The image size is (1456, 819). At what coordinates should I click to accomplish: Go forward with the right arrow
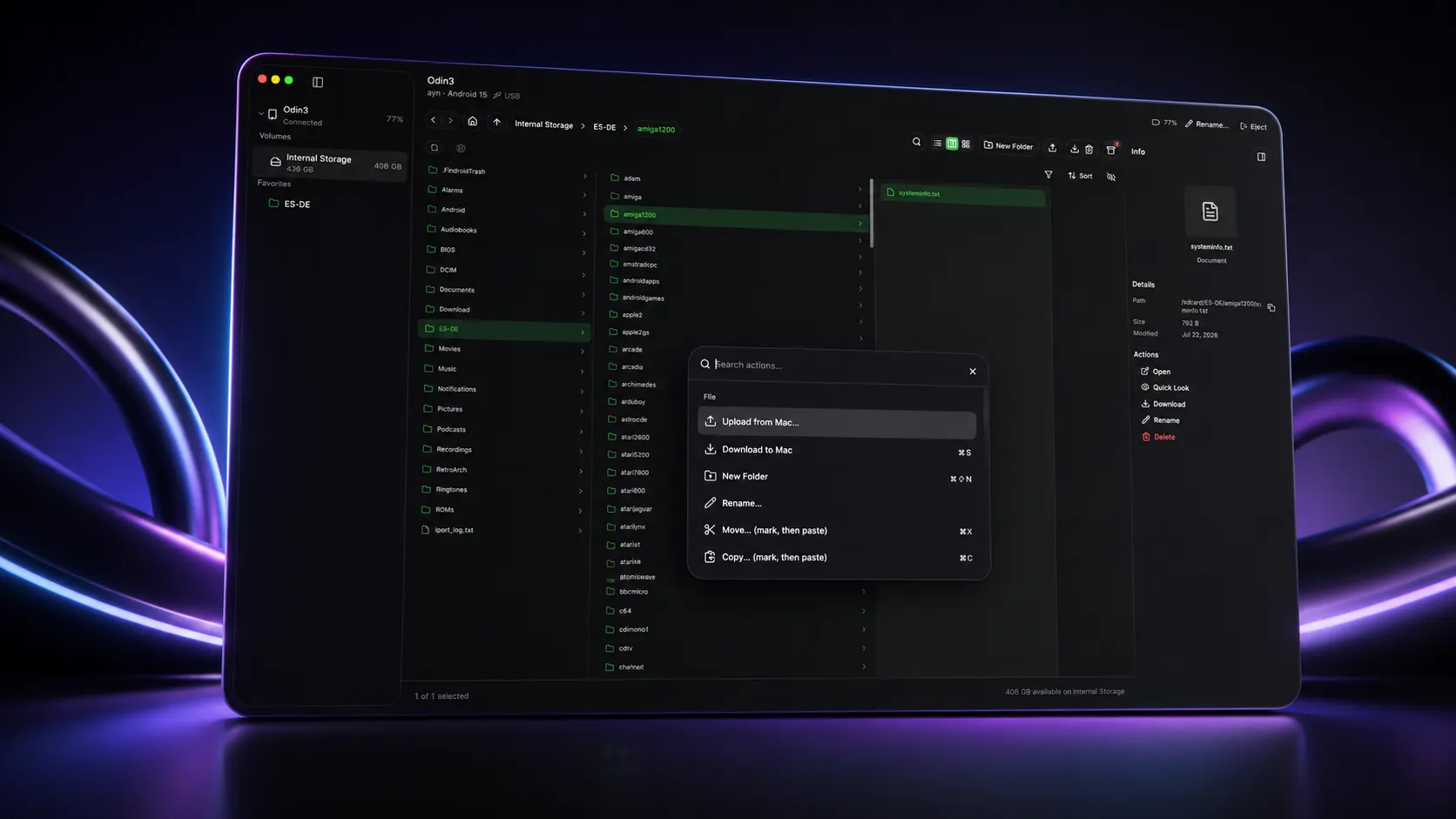[x=450, y=121]
